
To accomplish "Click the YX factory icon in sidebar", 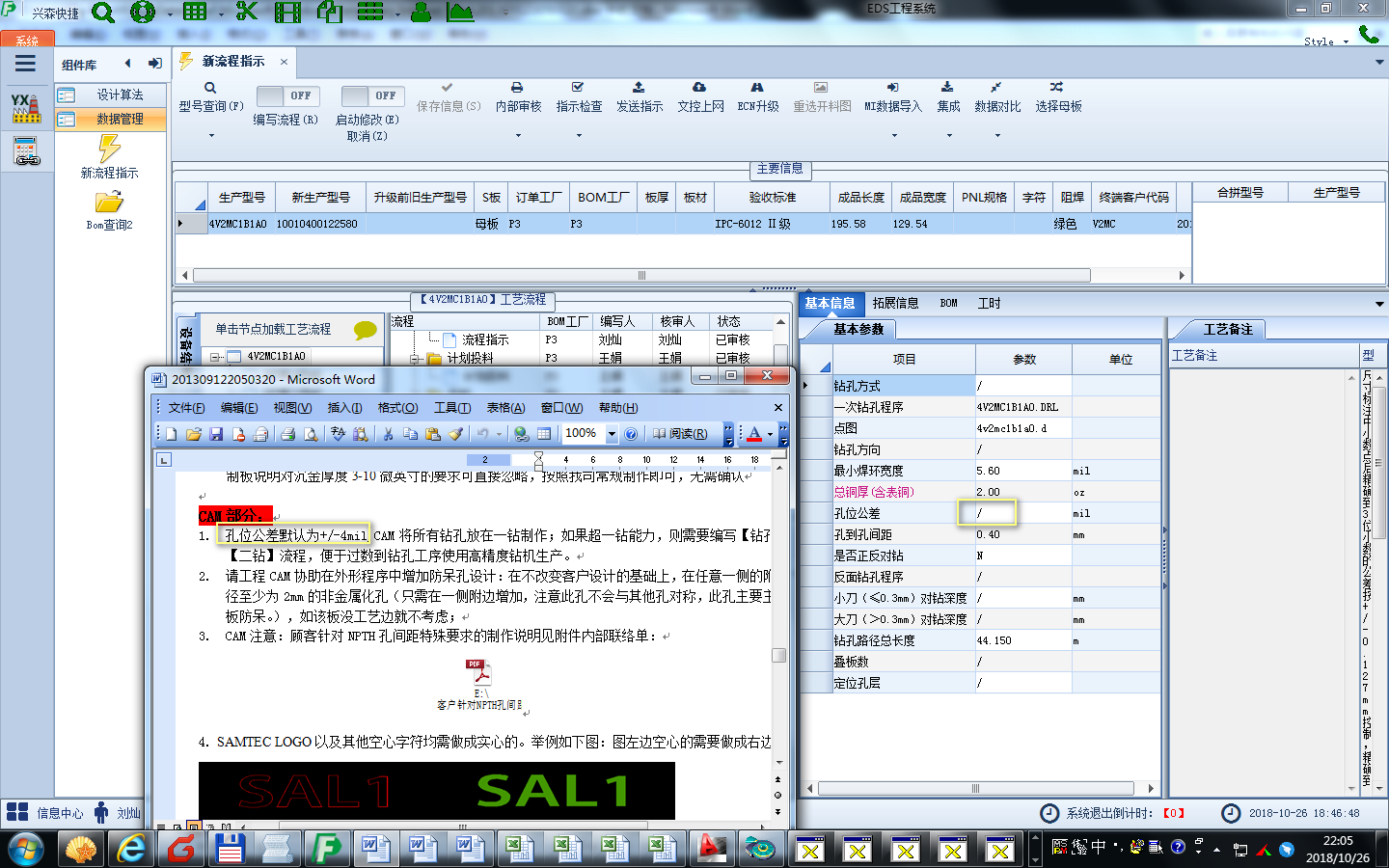I will point(26,108).
